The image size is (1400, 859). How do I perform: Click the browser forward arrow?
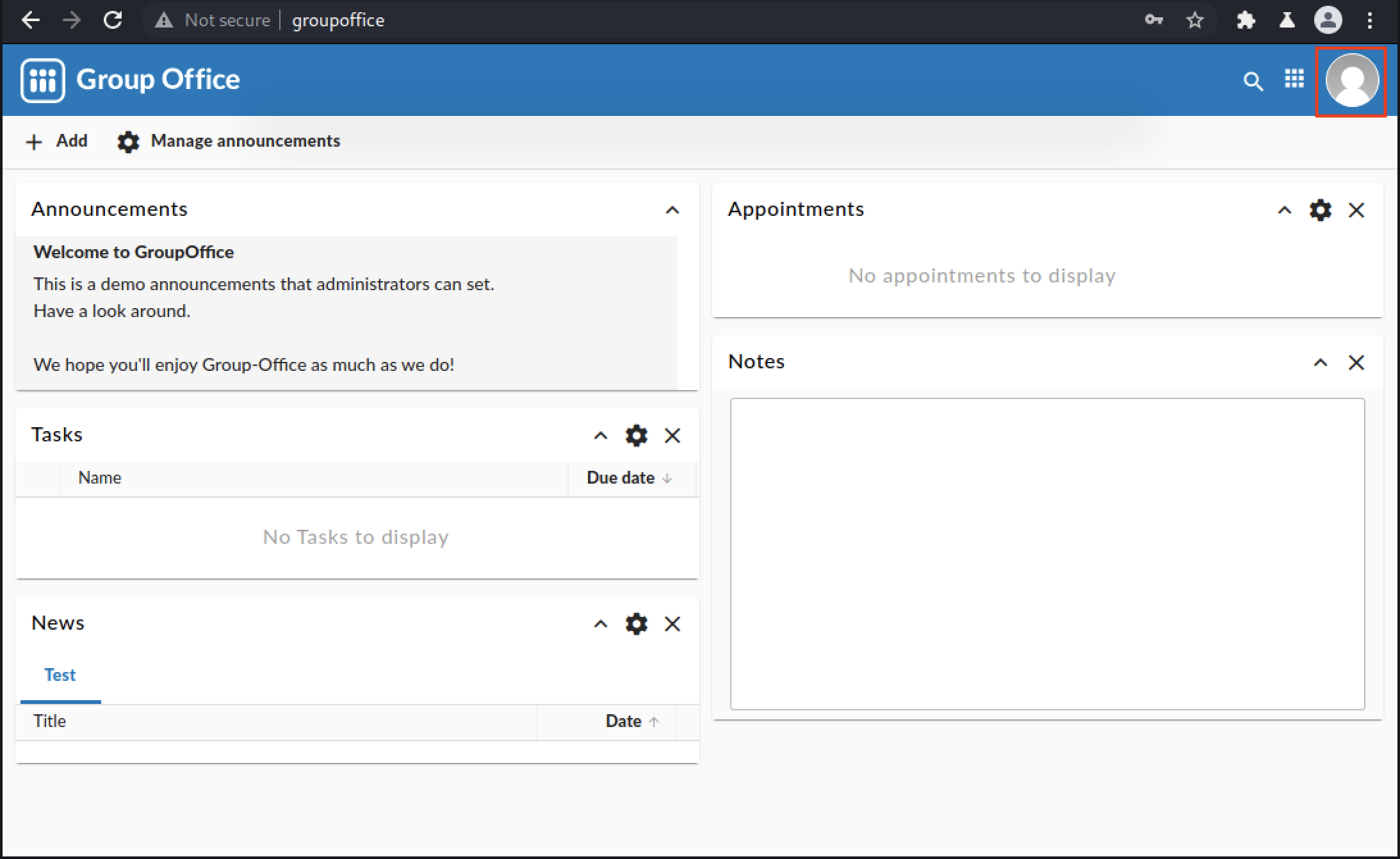[x=71, y=20]
